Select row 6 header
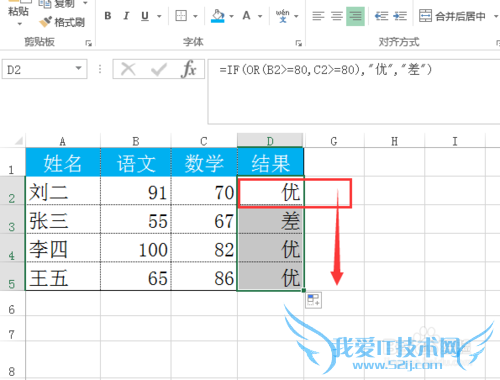 click(x=12, y=303)
